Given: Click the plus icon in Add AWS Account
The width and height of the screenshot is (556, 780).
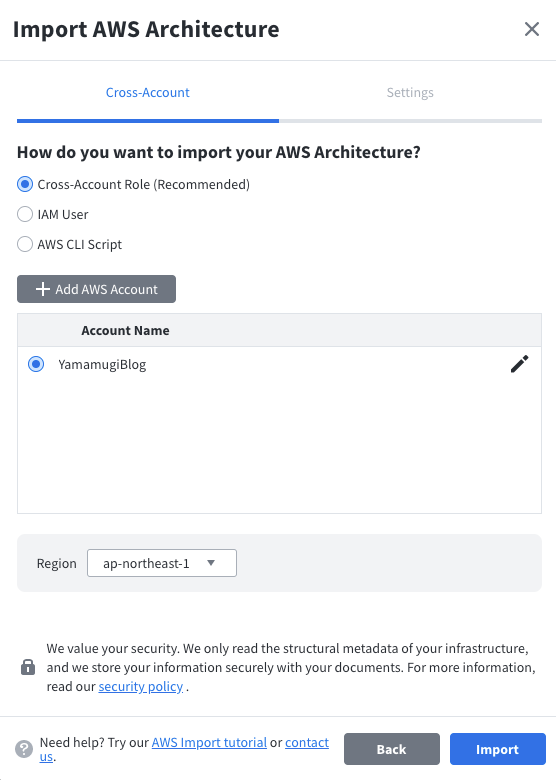Looking at the screenshot, I should tap(43, 289).
